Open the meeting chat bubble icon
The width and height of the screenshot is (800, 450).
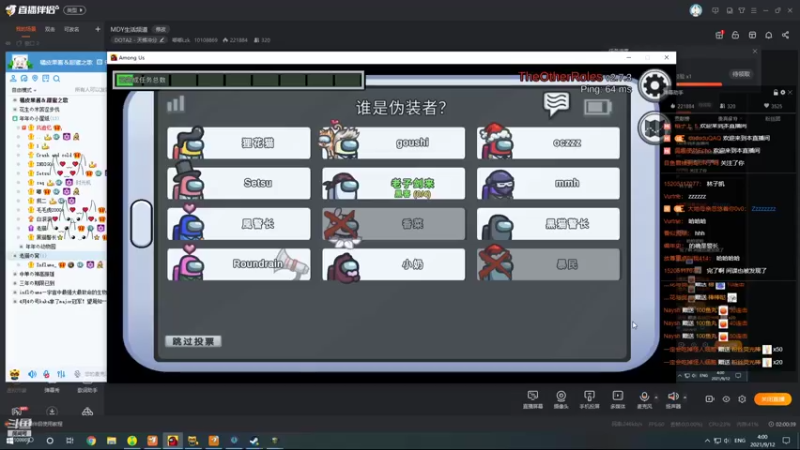pos(556,104)
